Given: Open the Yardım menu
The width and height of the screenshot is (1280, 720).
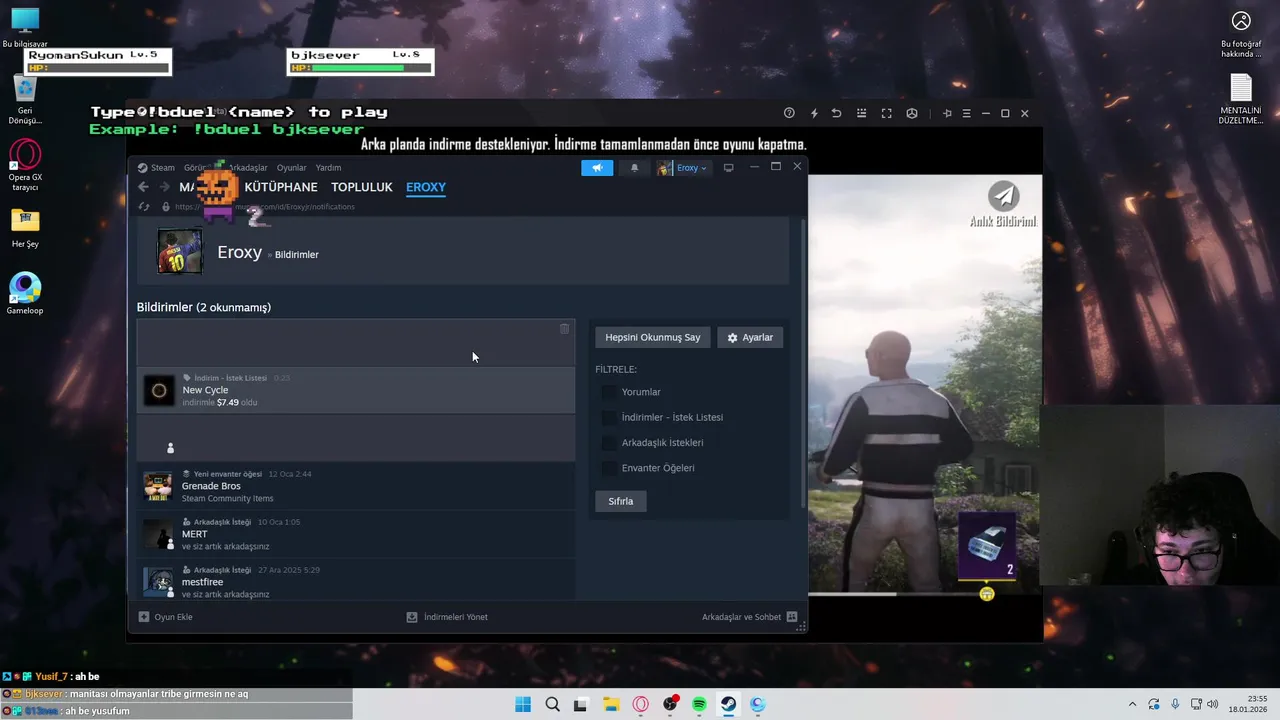Looking at the screenshot, I should (328, 168).
